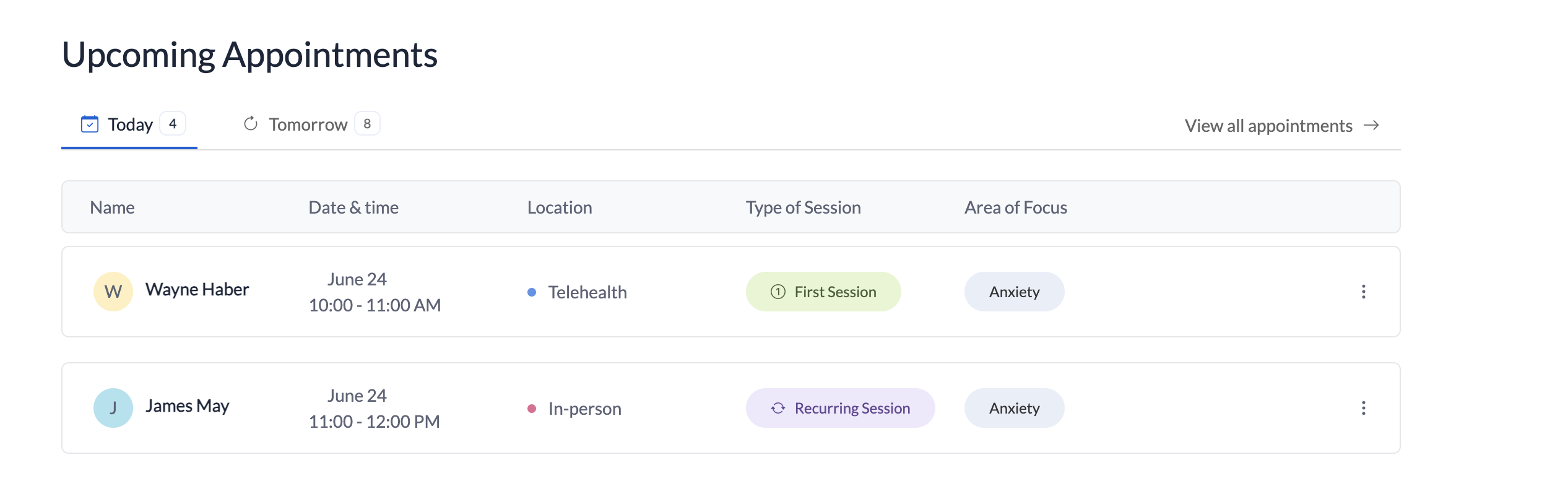Viewport: 1568px width, 499px height.
Task: Click the pink In-person location dot
Action: tap(532, 409)
